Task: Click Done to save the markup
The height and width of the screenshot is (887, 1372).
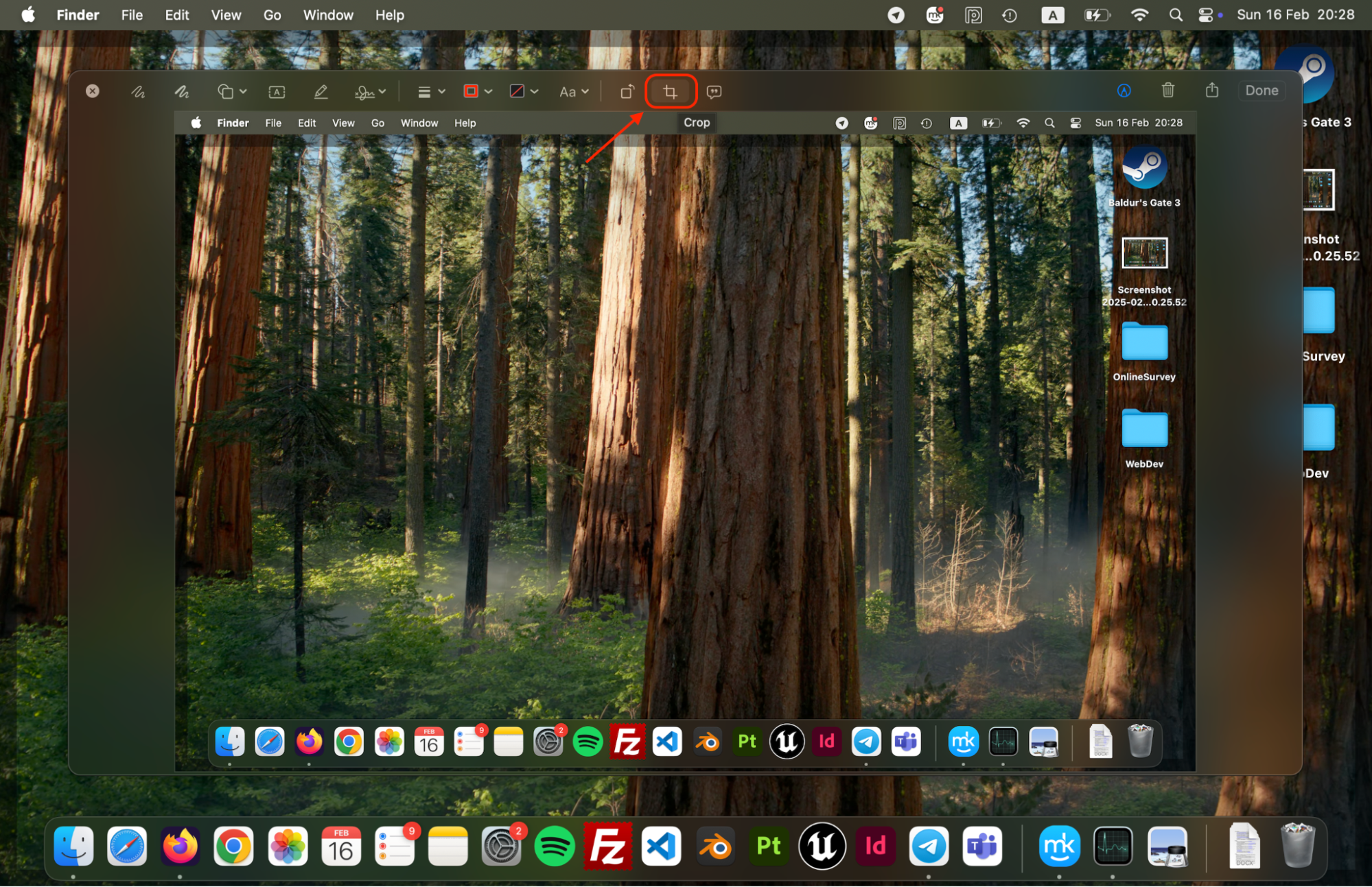Action: [x=1261, y=90]
